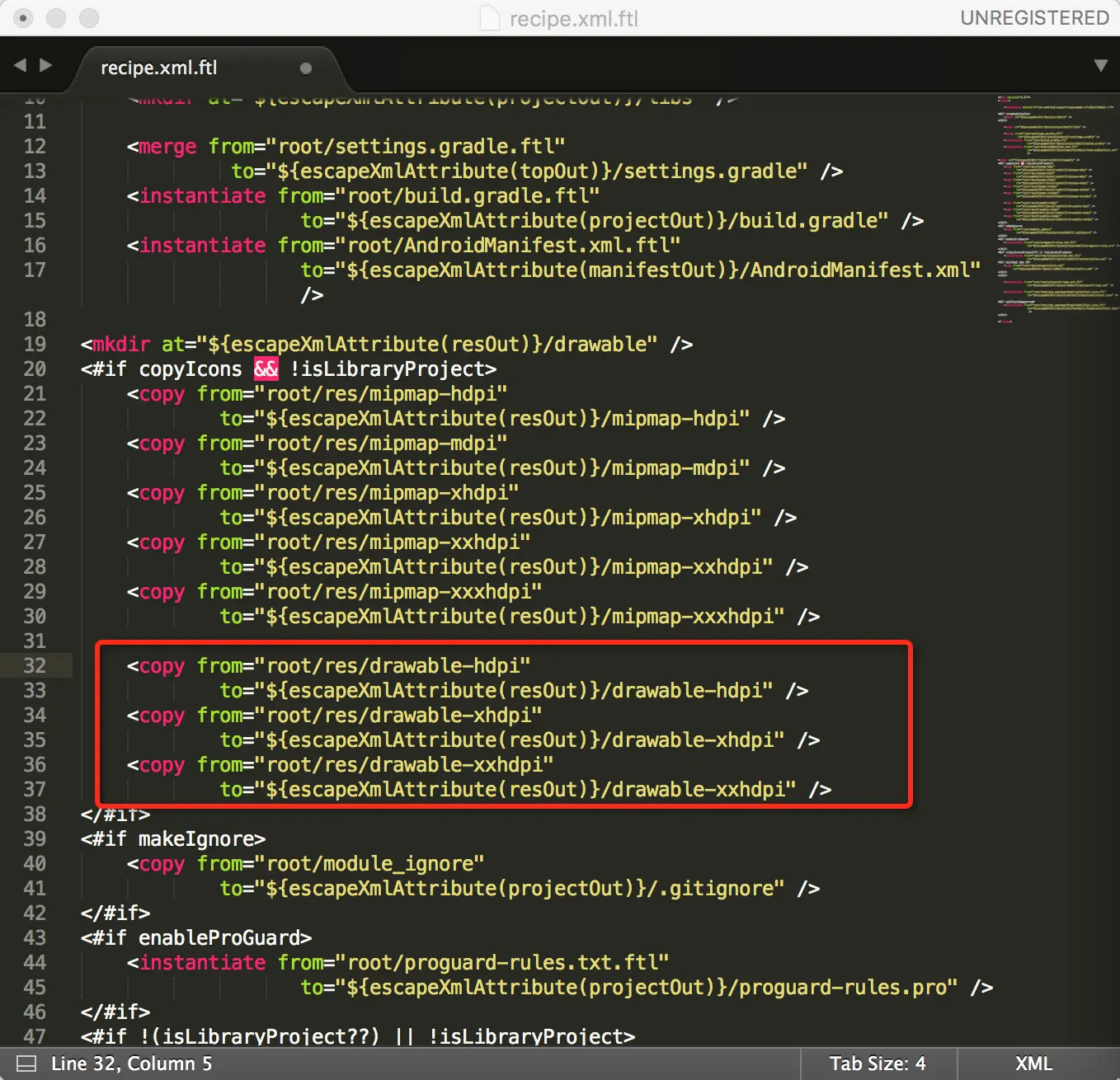This screenshot has width=1120, height=1080.
Task: Click "root/res/drawable-hdpi" on line 32
Action: pos(393,666)
